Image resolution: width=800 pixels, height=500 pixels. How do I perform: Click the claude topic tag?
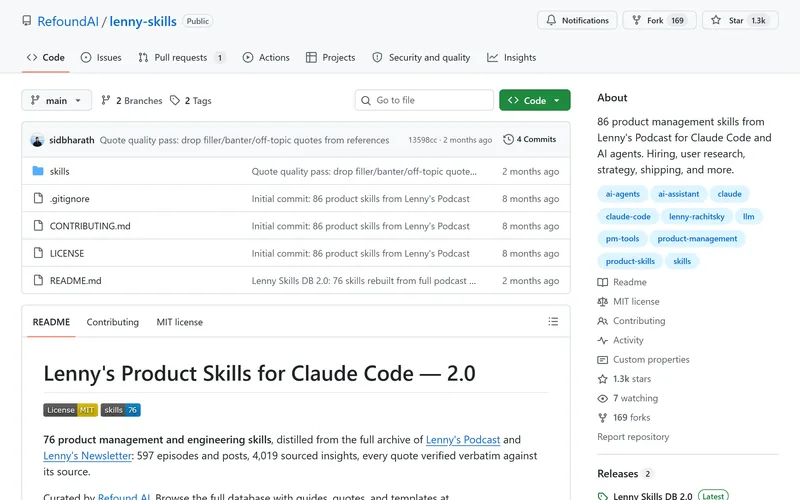pos(730,194)
